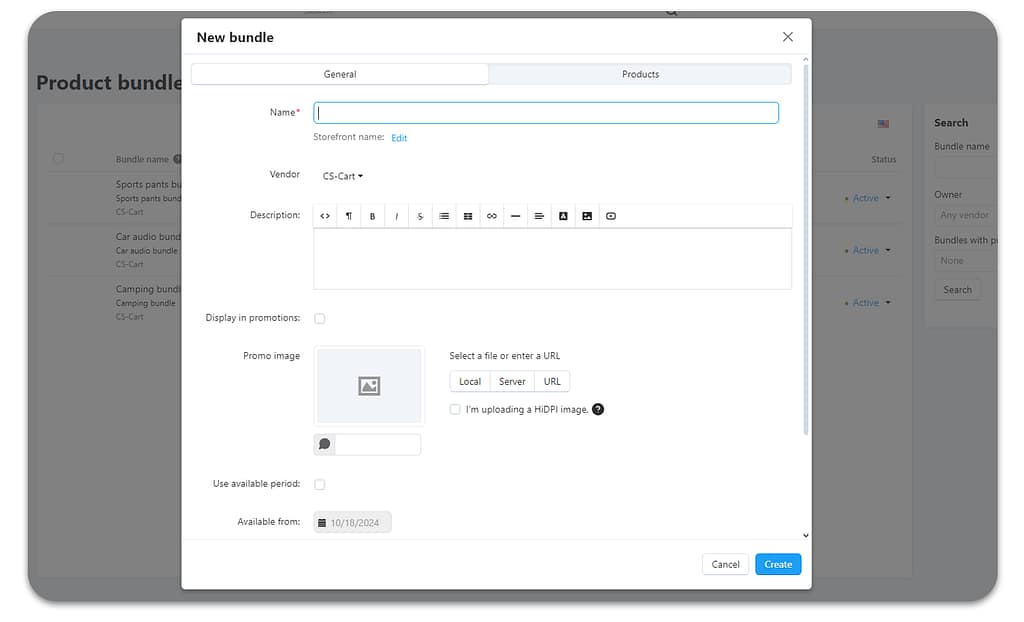This screenshot has width=1024, height=622.
Task: Switch to the Products tab
Action: click(x=640, y=74)
